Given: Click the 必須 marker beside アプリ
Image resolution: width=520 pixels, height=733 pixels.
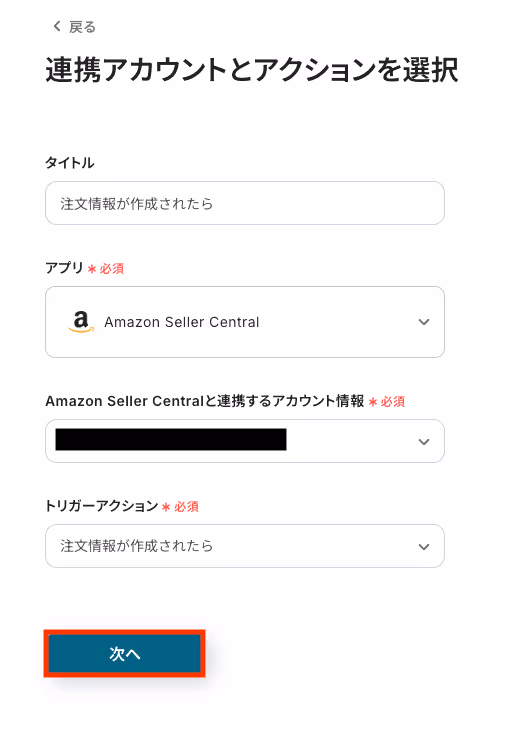Looking at the screenshot, I should pos(112,269).
